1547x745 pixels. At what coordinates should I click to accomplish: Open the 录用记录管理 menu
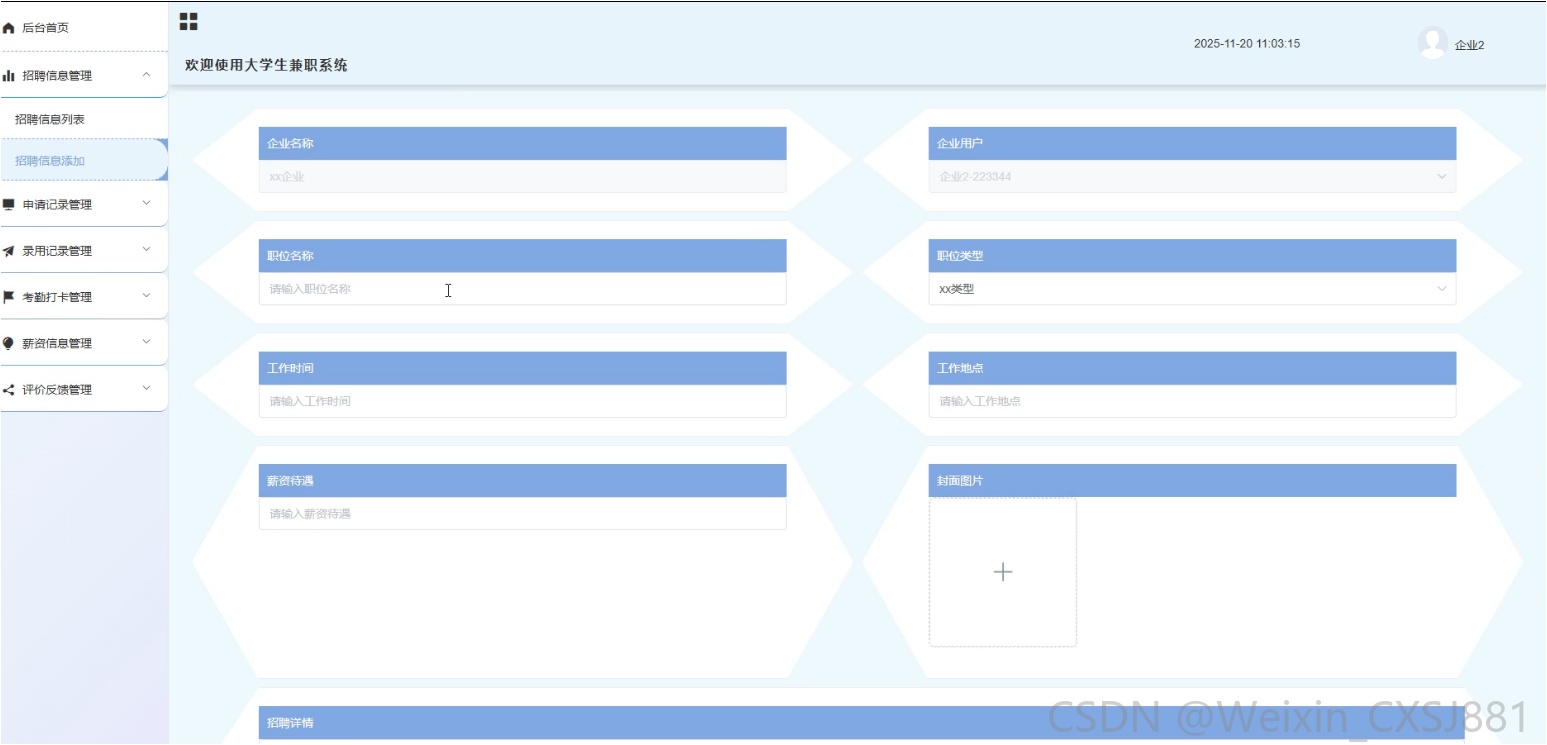tap(84, 251)
